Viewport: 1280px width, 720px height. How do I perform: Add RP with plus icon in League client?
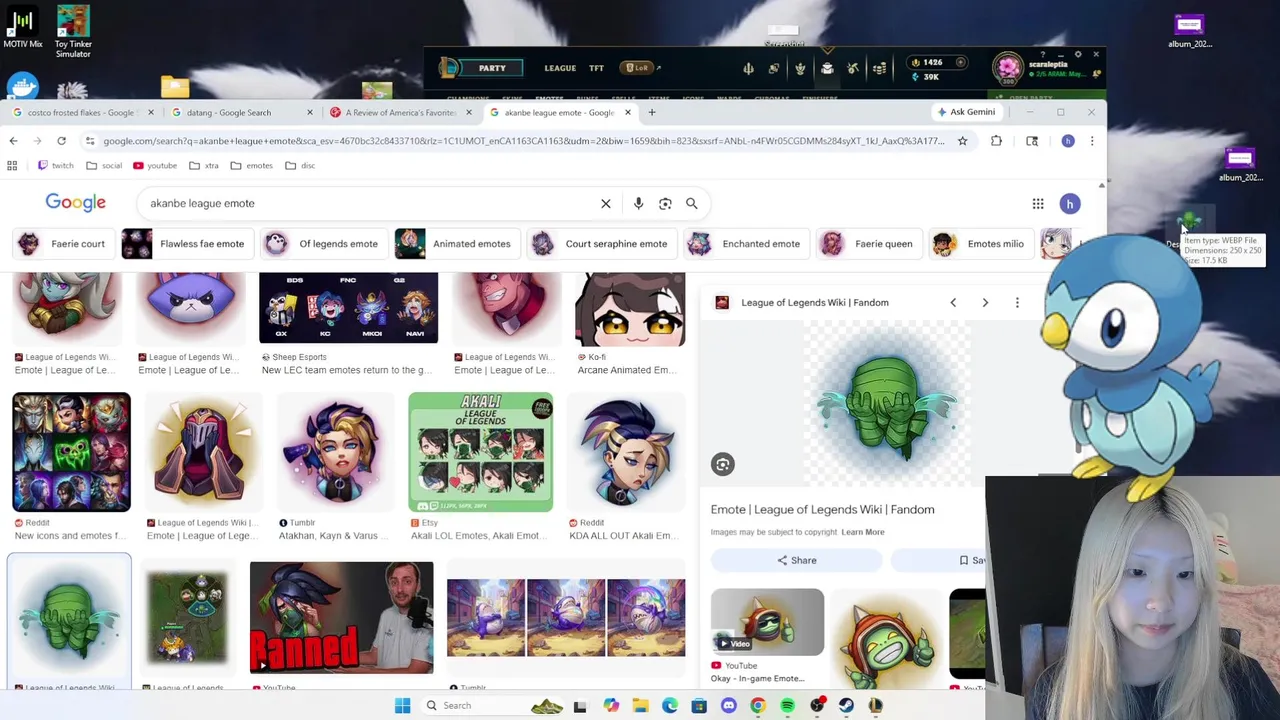pyautogui.click(x=960, y=62)
